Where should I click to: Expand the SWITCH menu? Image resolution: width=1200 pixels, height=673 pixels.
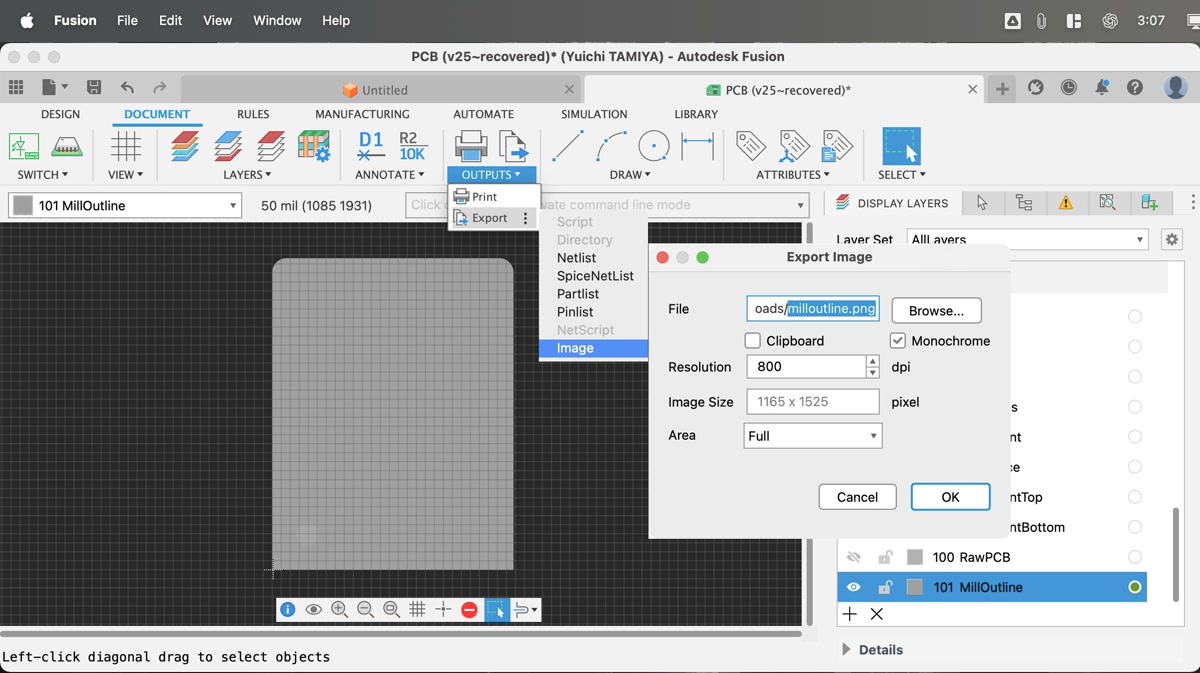coord(43,175)
